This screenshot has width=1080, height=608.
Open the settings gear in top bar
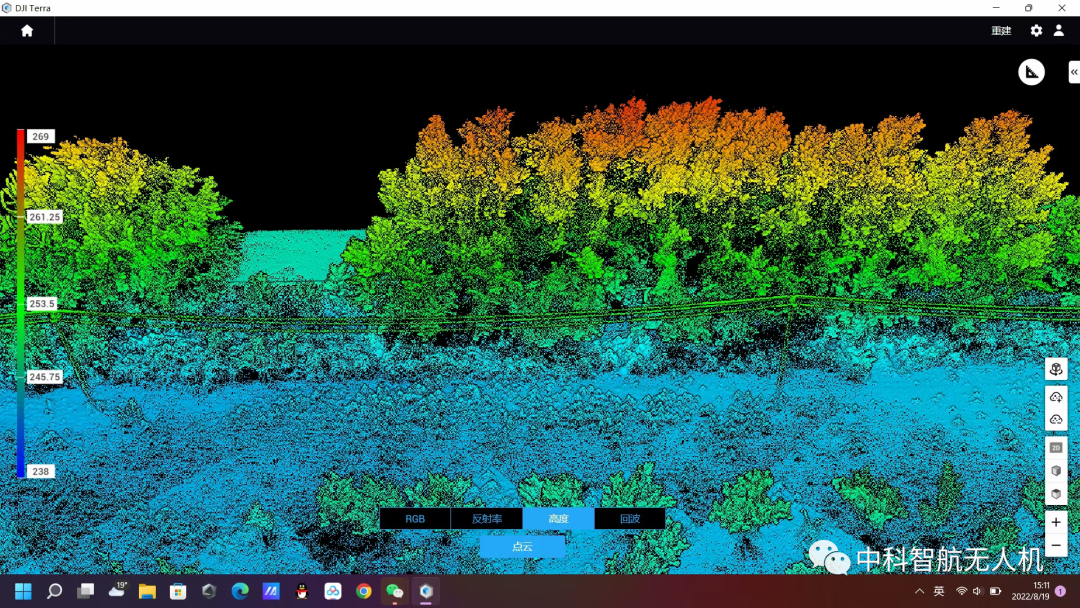click(x=1036, y=31)
